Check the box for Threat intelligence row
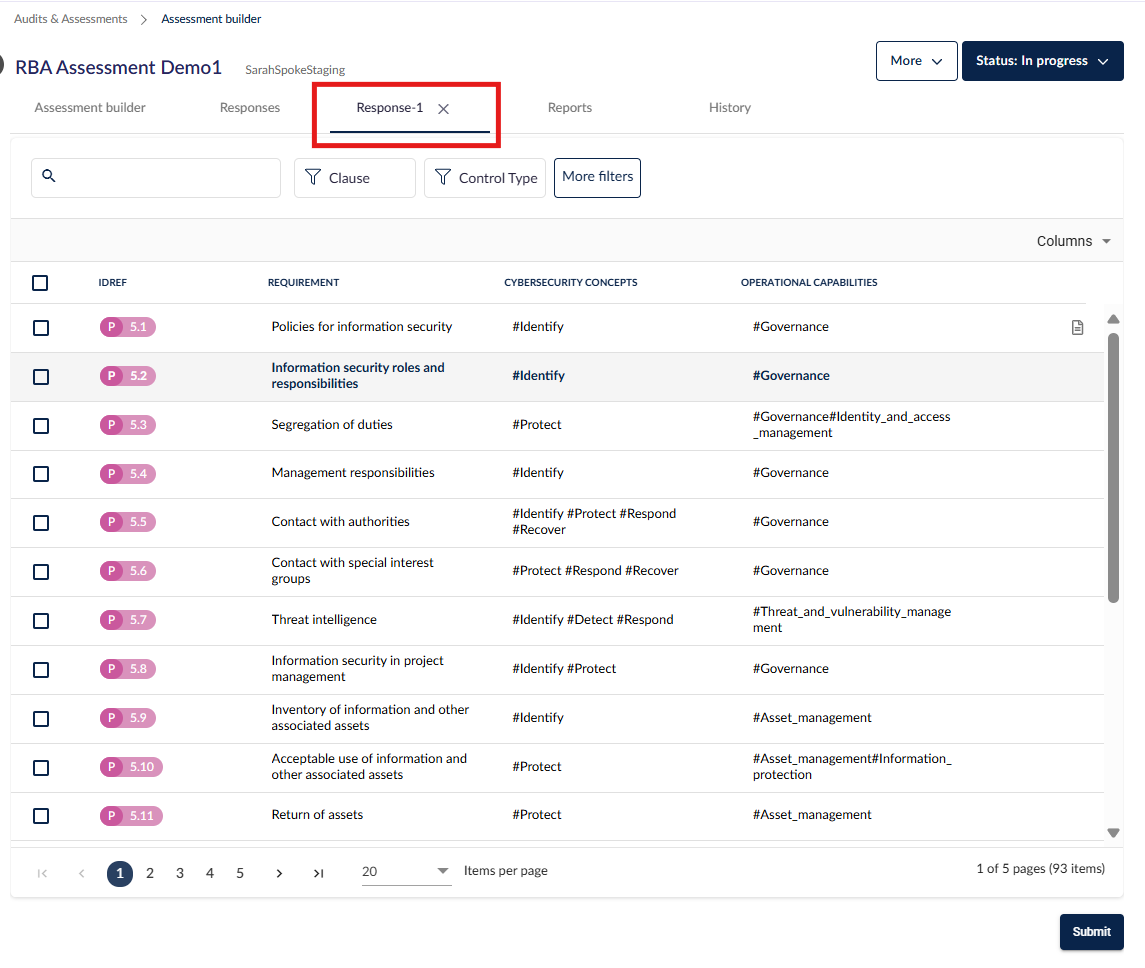This screenshot has width=1145, height=968. (x=41, y=621)
